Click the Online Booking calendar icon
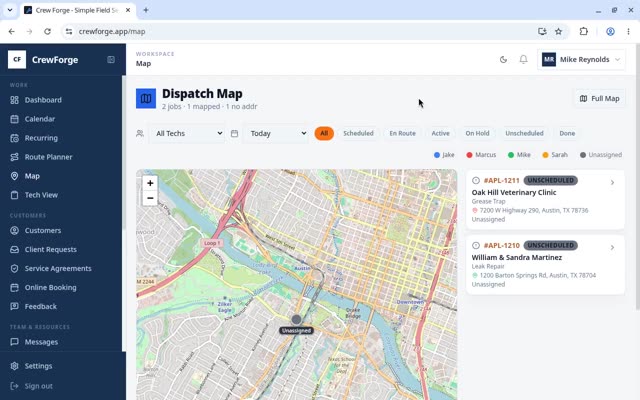Image resolution: width=640 pixels, height=400 pixels. click(x=14, y=287)
